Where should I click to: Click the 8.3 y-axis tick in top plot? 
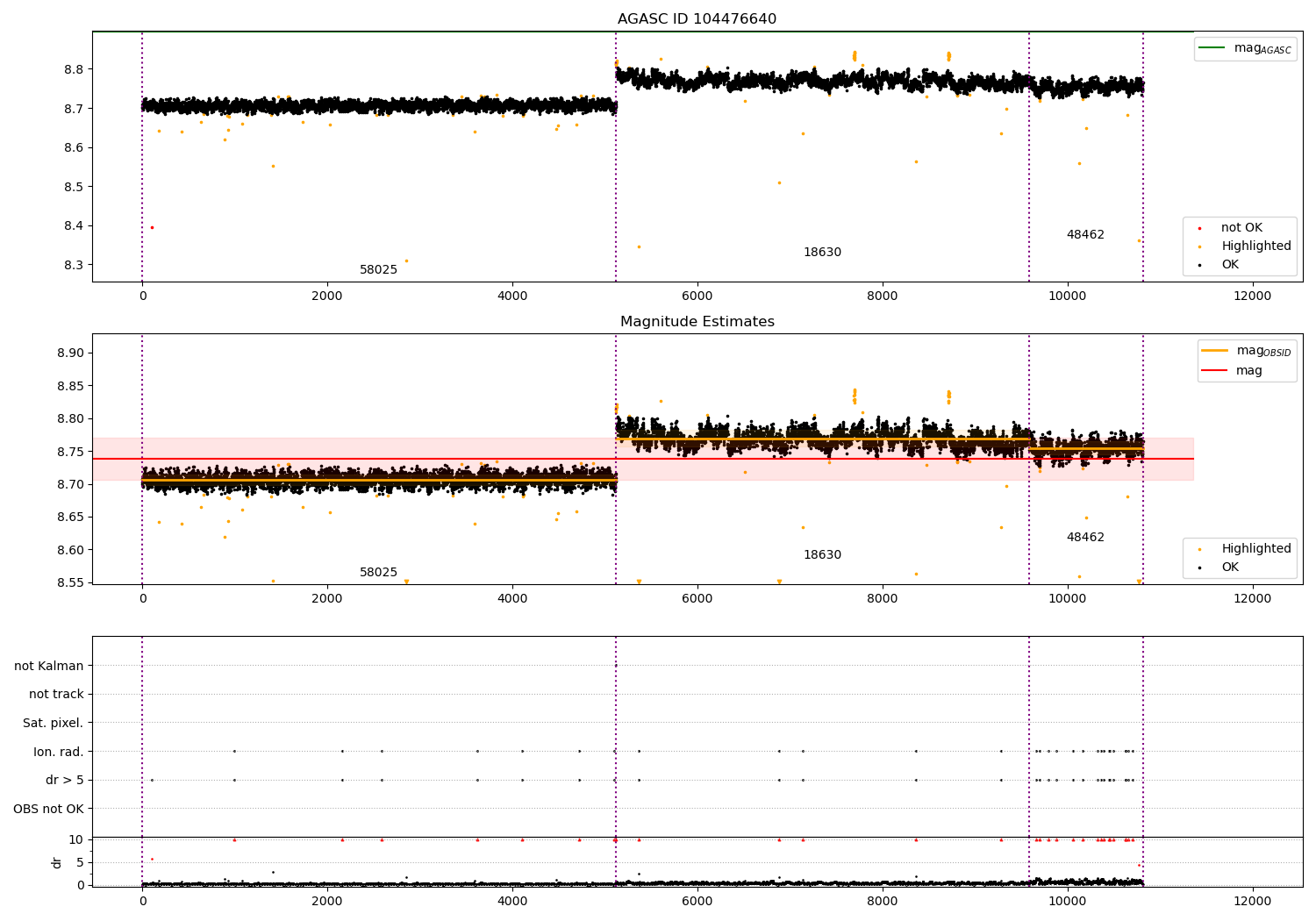(74, 265)
